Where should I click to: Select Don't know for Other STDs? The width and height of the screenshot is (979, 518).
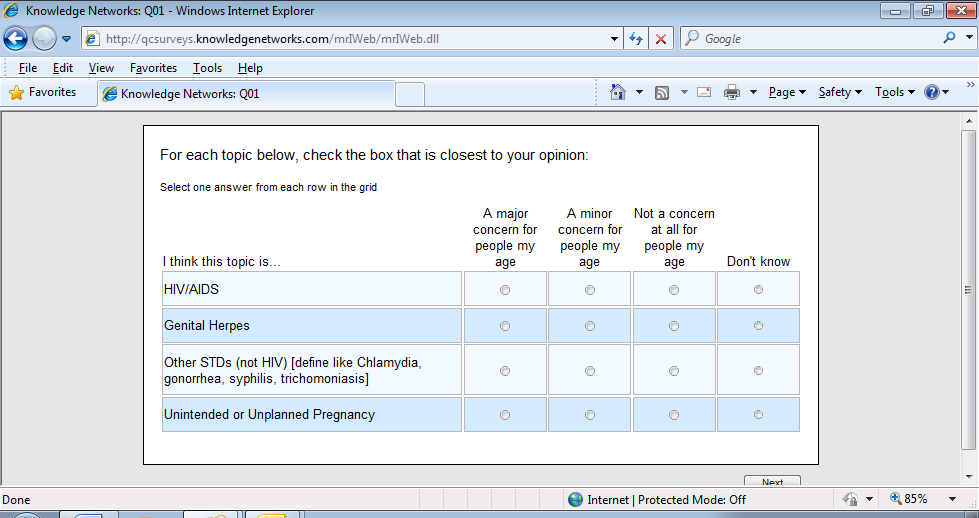pos(758,371)
